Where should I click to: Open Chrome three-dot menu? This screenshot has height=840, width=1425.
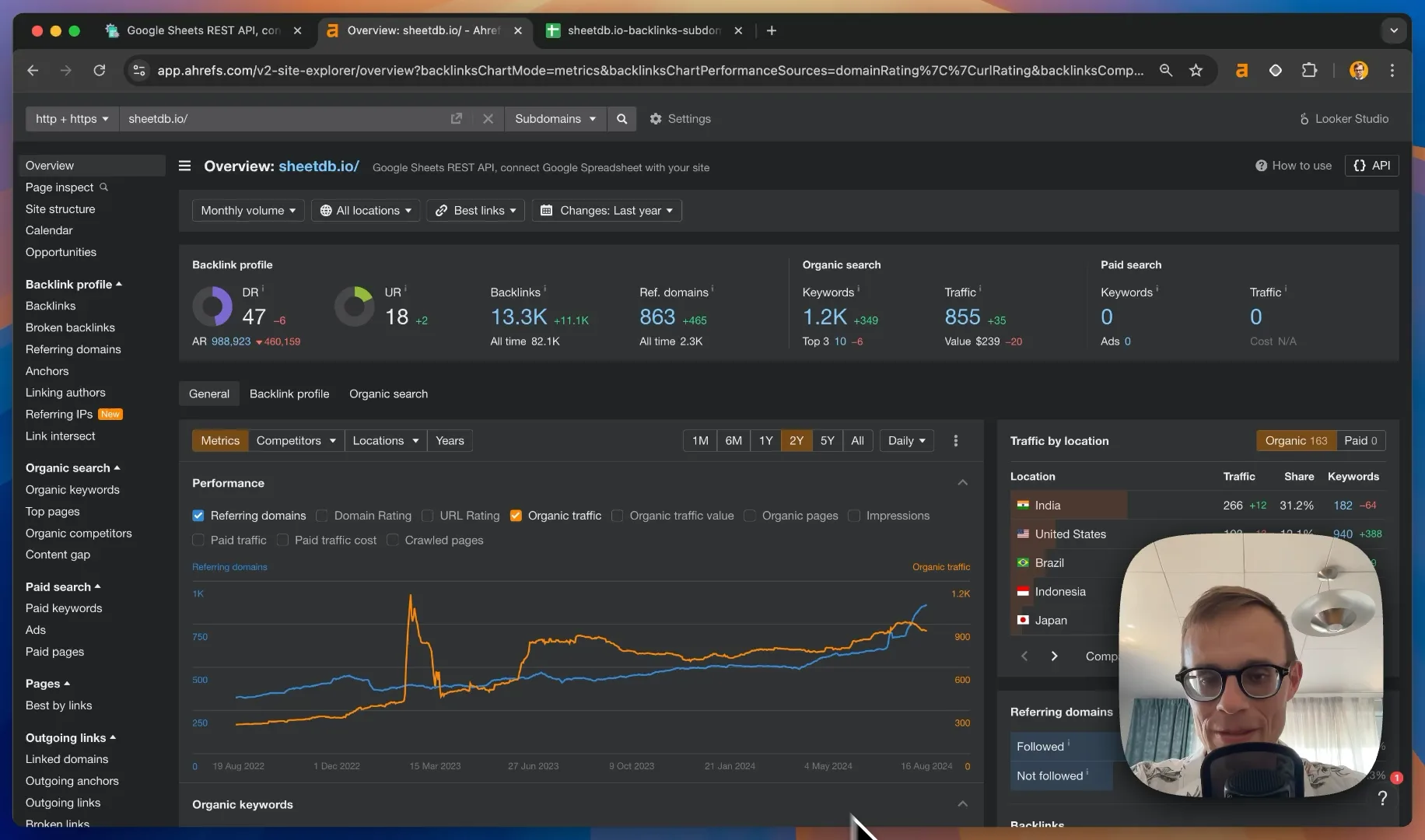(x=1392, y=71)
